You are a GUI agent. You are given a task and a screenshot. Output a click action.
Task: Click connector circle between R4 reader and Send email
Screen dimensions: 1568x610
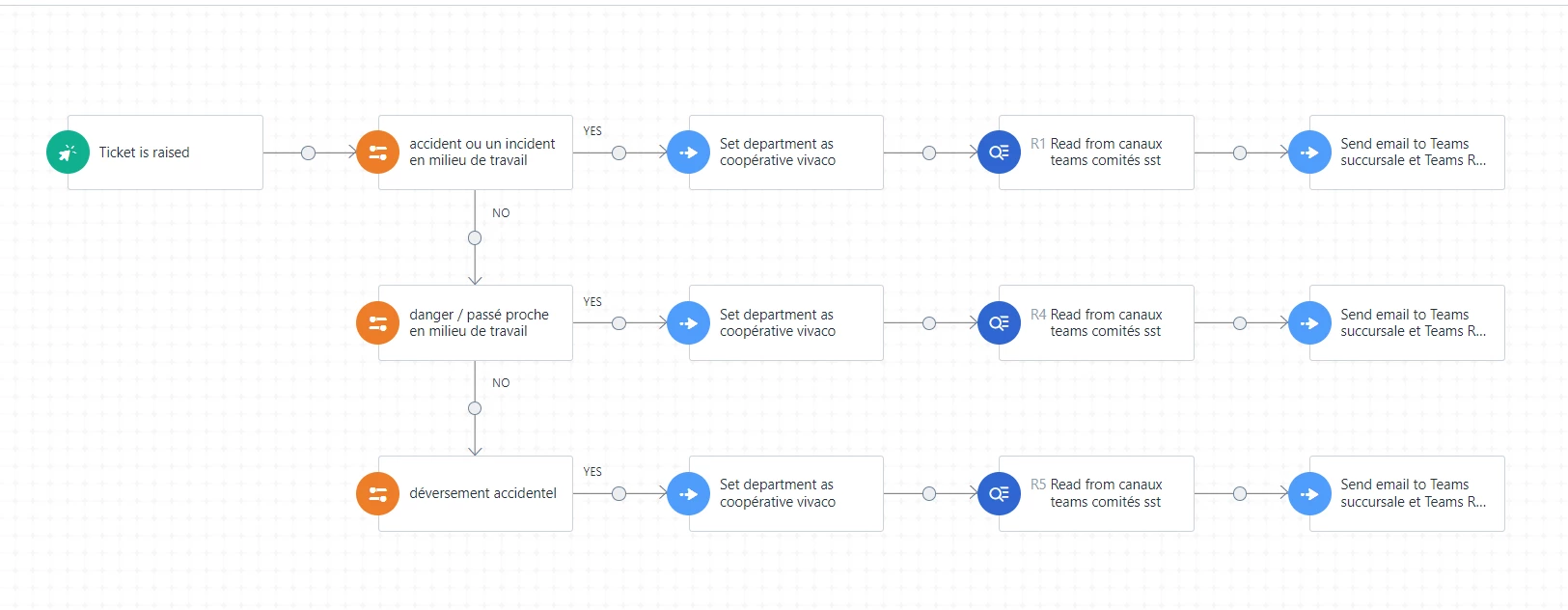click(x=1240, y=323)
